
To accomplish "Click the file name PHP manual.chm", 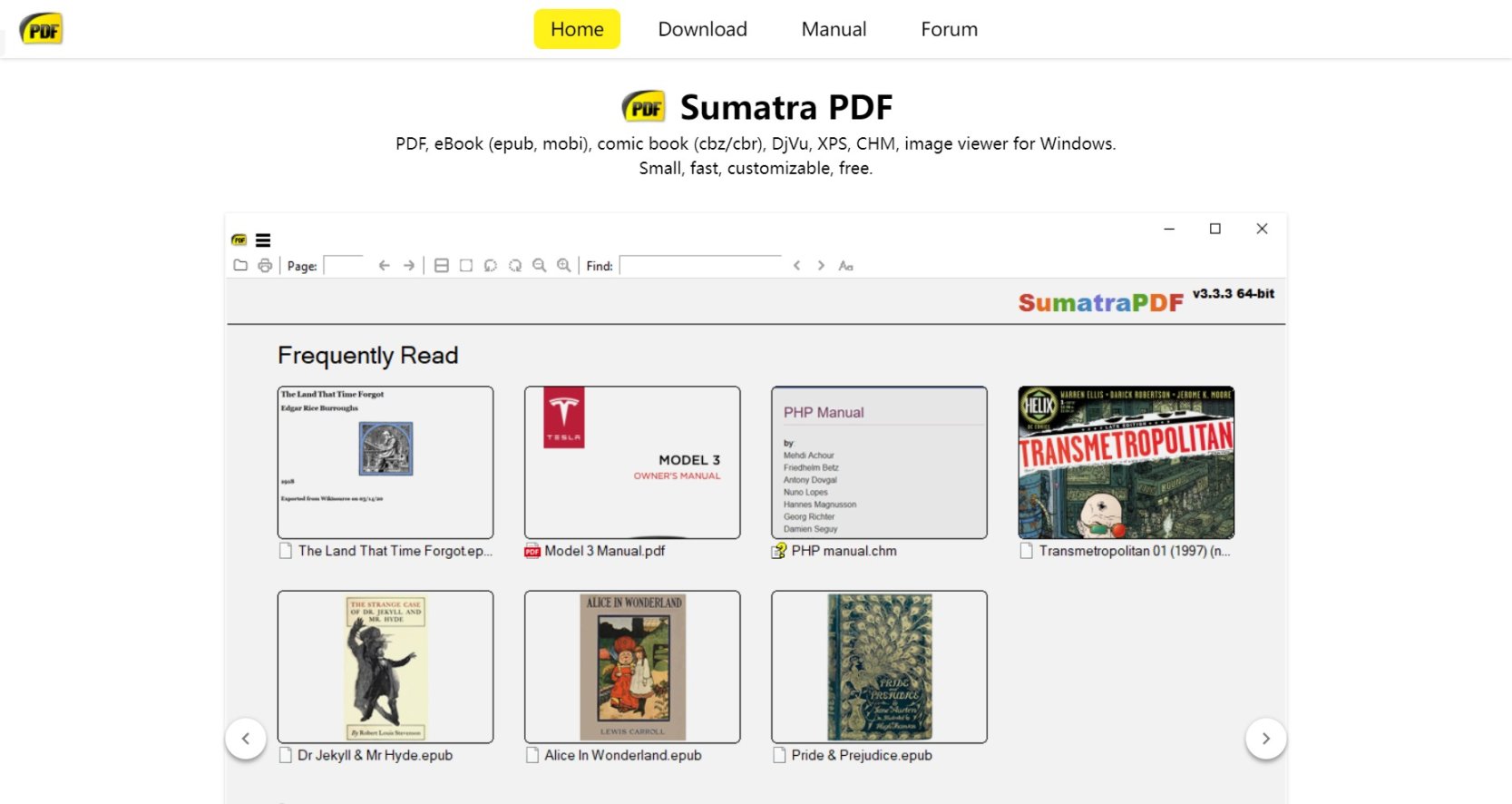I will pyautogui.click(x=844, y=551).
